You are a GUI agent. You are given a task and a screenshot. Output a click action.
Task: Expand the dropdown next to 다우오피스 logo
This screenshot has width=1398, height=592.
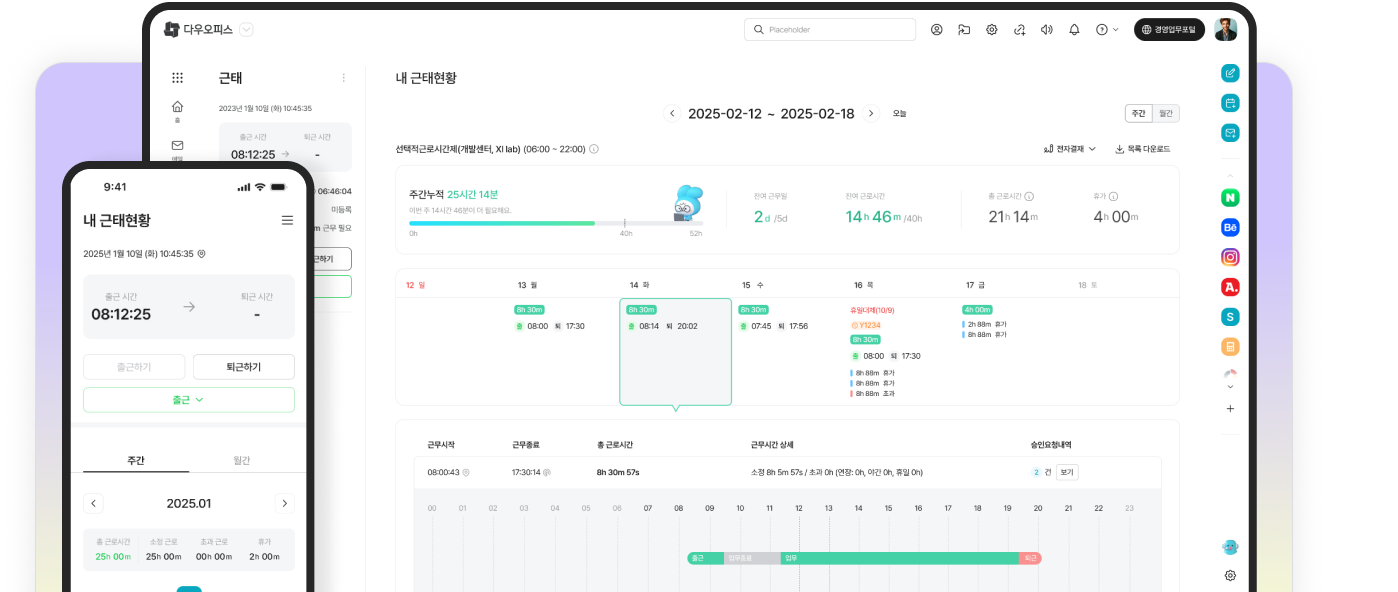(x=246, y=30)
